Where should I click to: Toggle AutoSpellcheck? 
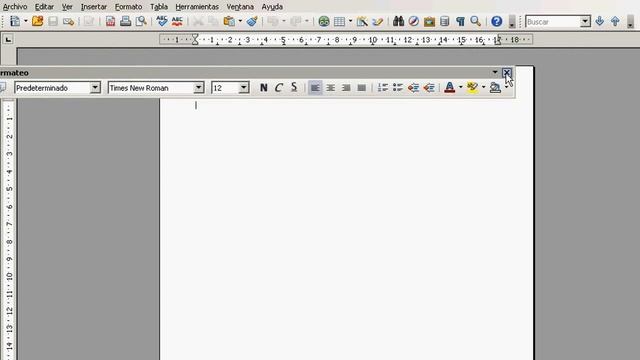coord(177,21)
